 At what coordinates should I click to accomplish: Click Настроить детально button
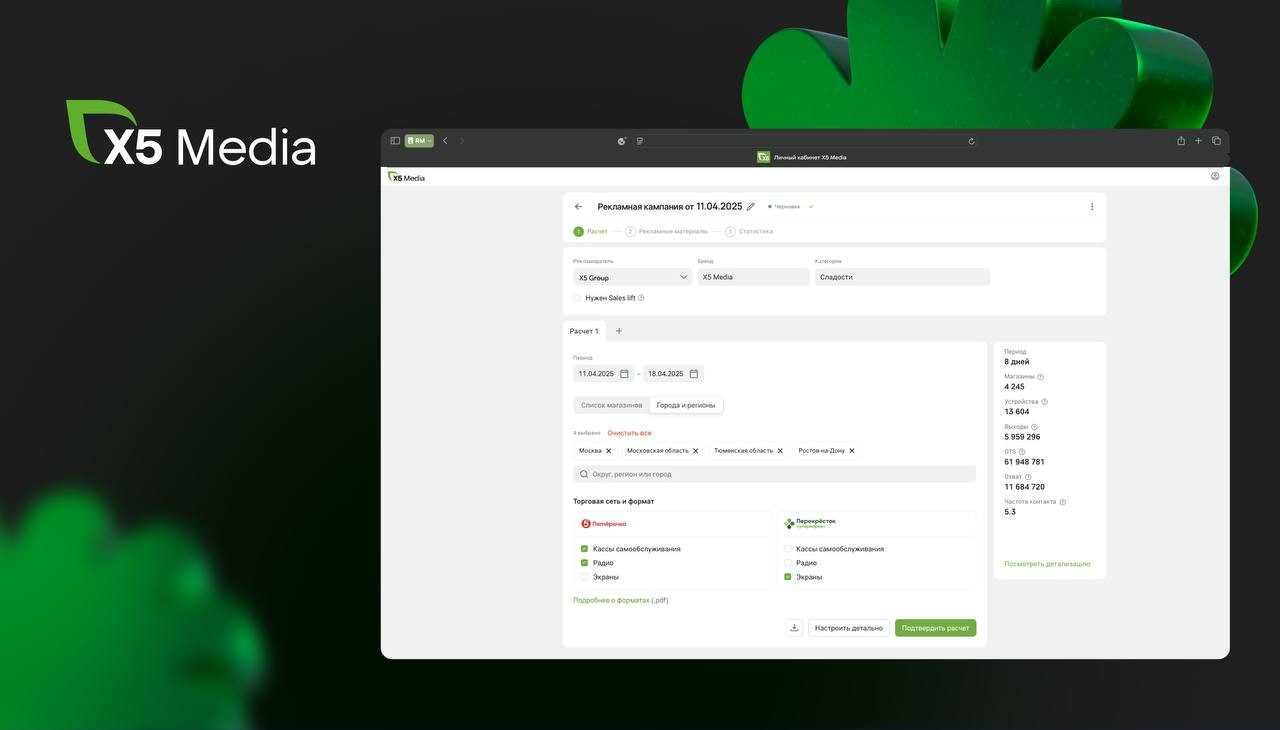point(849,628)
